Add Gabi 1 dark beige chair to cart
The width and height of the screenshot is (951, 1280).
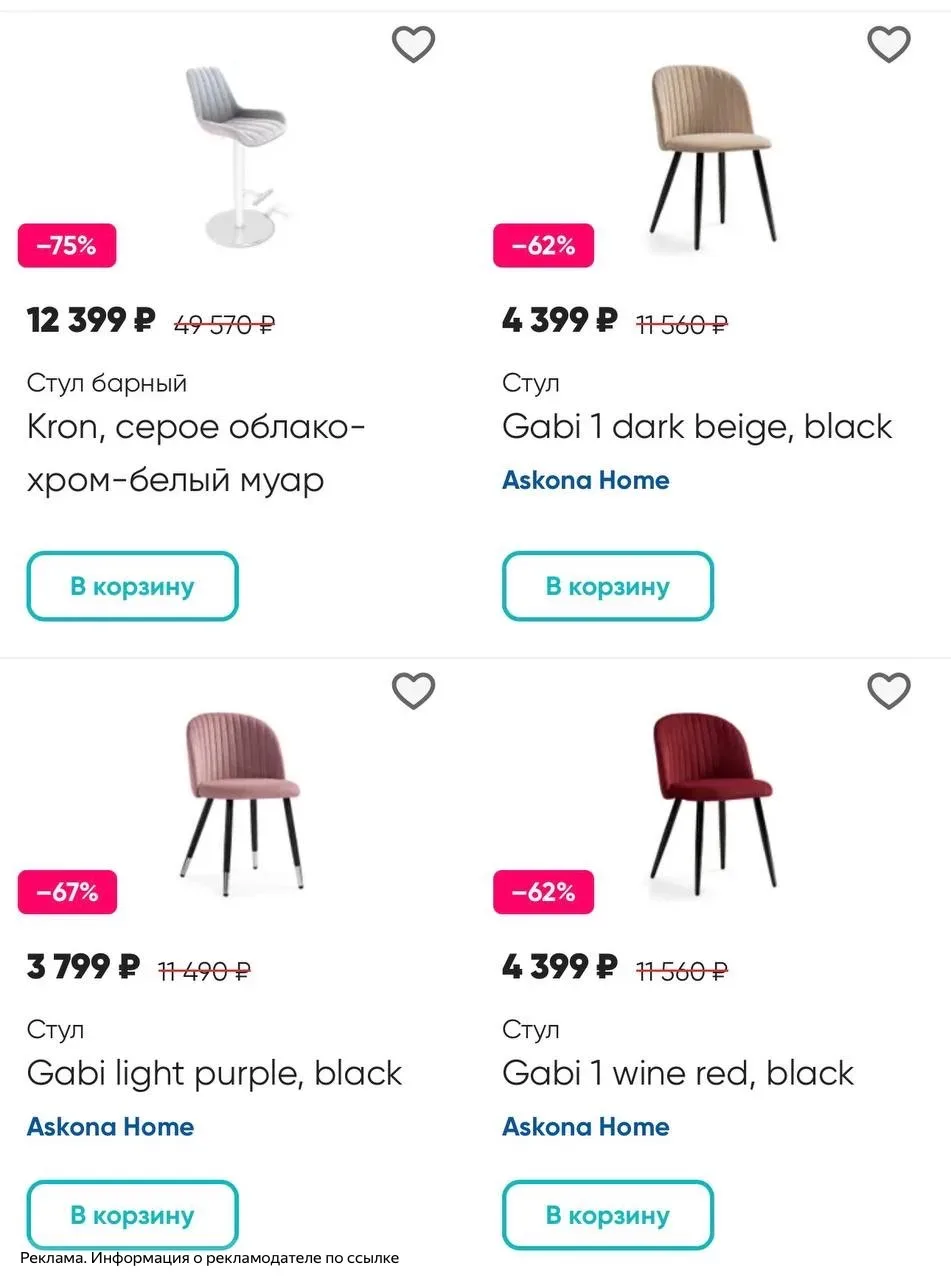(x=607, y=586)
